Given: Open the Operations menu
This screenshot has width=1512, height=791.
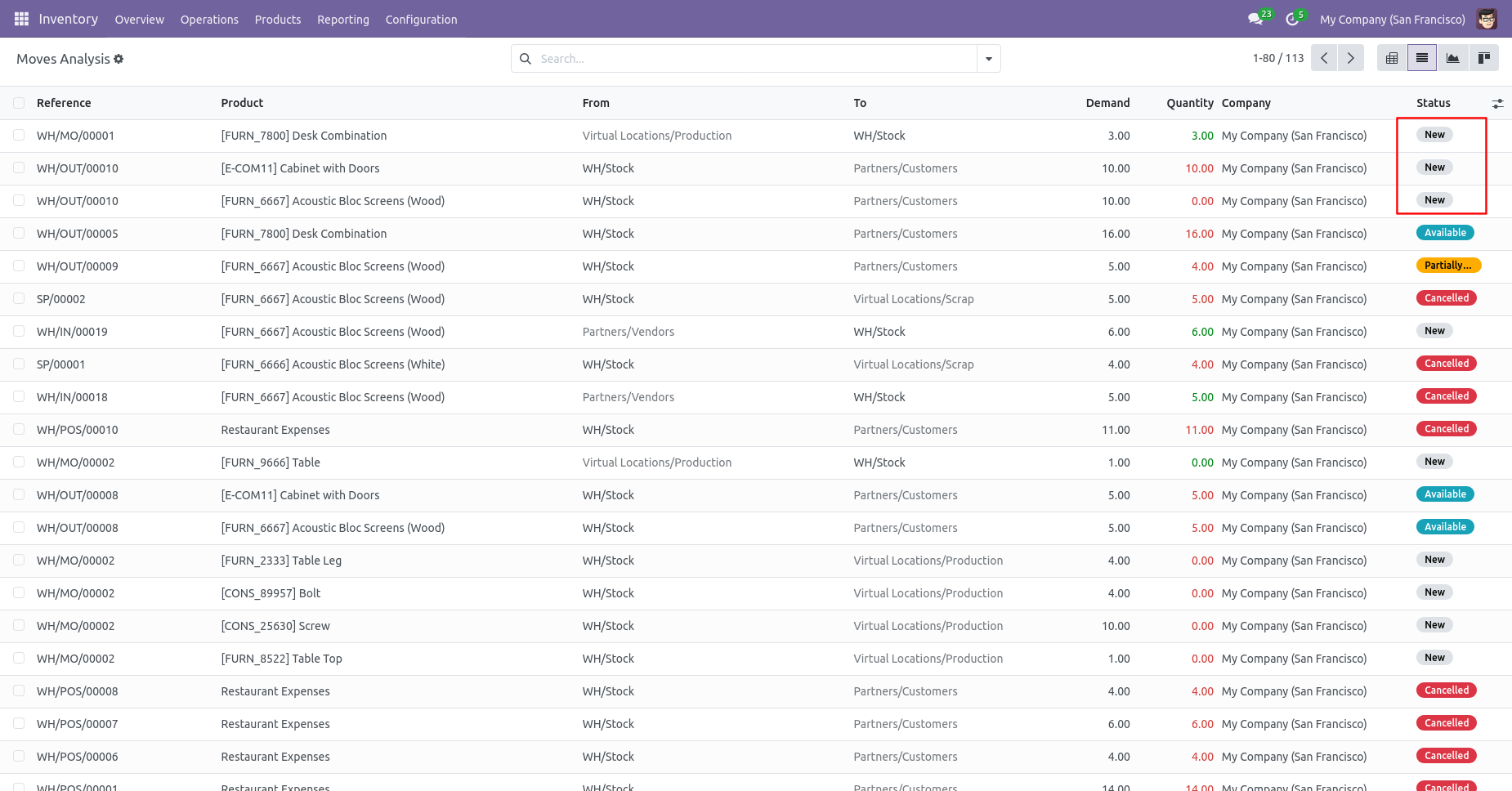Looking at the screenshot, I should point(209,20).
